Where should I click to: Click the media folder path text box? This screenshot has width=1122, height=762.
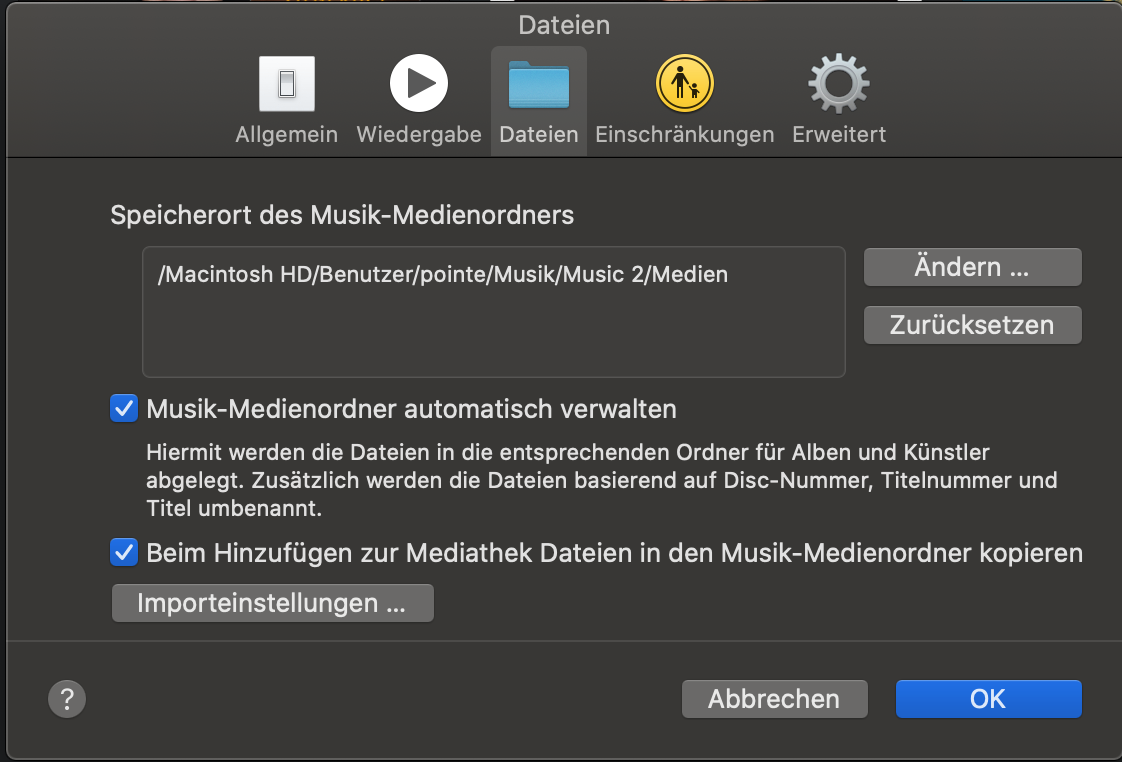click(494, 312)
